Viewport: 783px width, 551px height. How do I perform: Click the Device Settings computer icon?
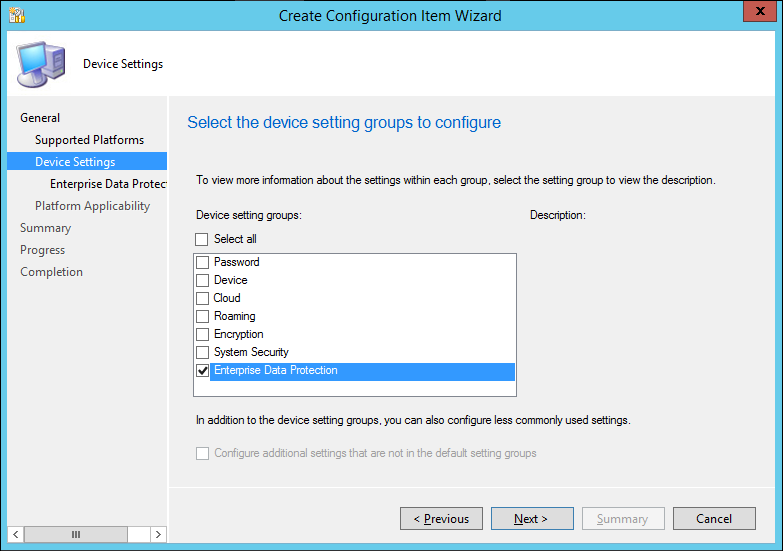click(41, 64)
